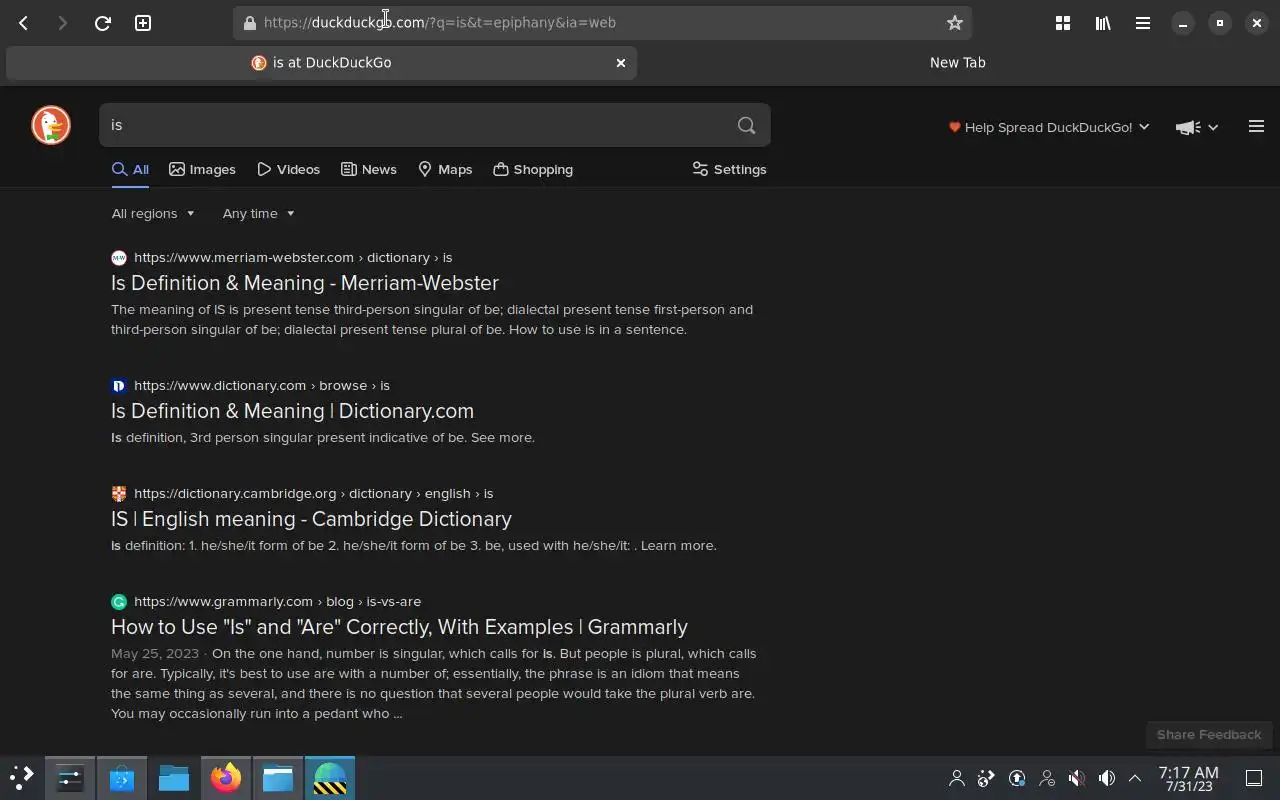This screenshot has height=800, width=1280.
Task: Open the megaphone announcements dropdown
Action: pyautogui.click(x=1197, y=127)
